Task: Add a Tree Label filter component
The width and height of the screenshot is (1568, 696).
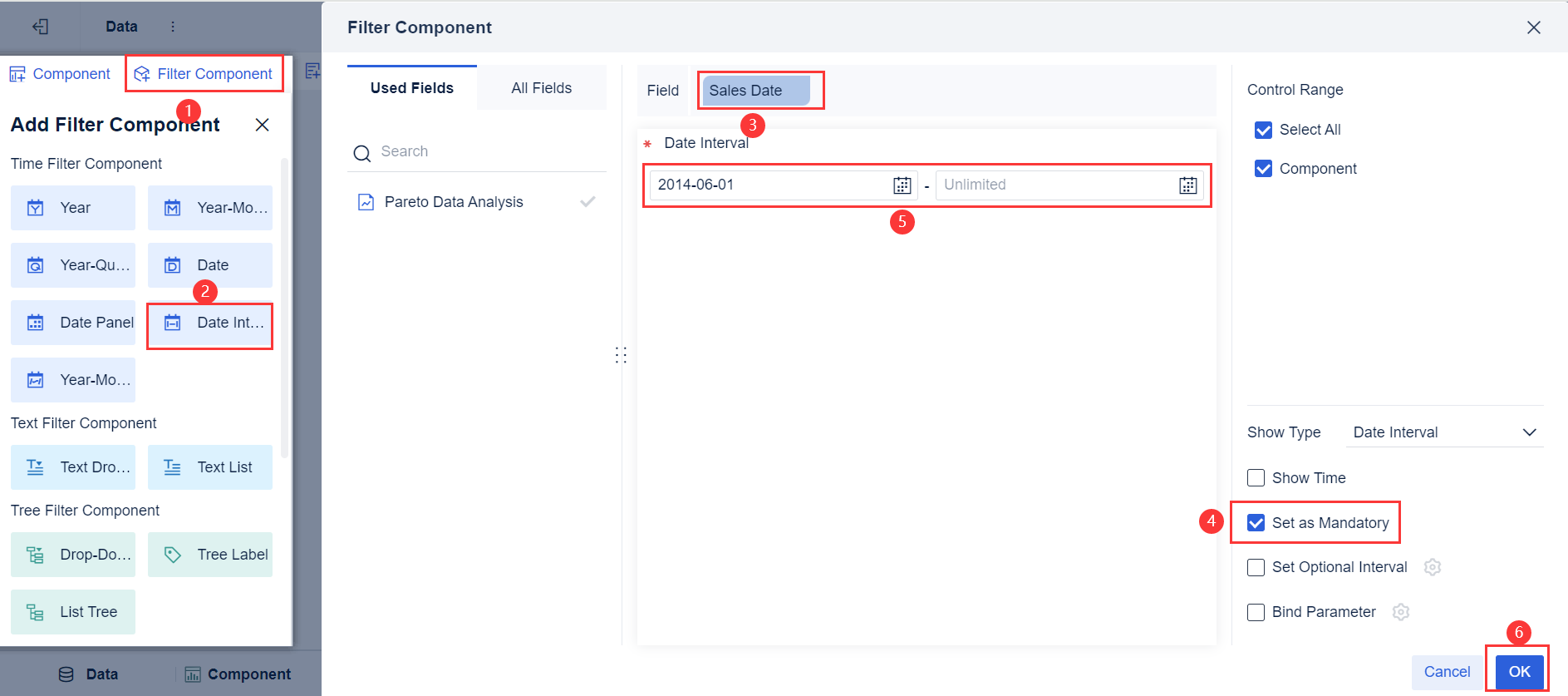Action: point(210,555)
